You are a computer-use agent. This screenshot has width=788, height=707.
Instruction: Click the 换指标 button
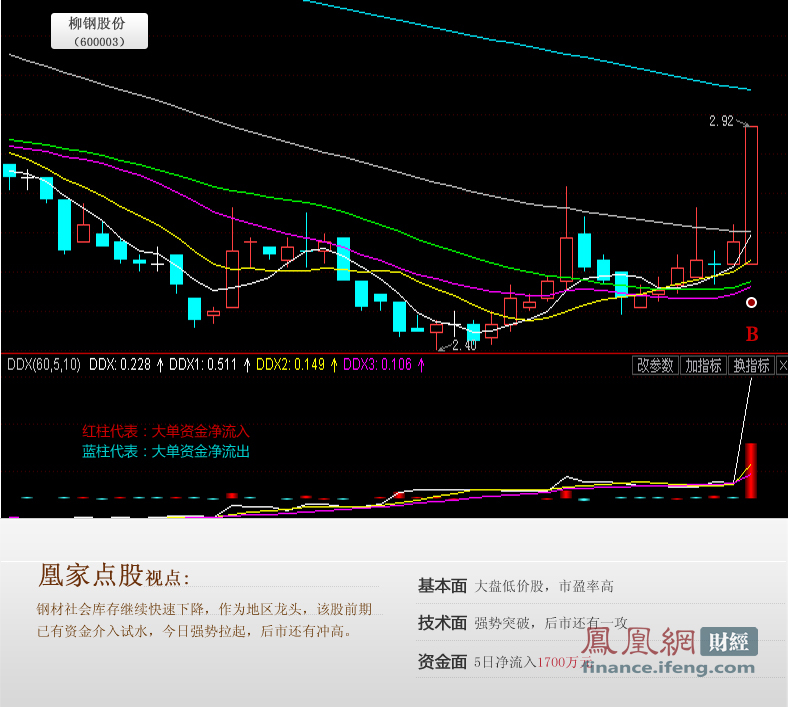(x=751, y=365)
